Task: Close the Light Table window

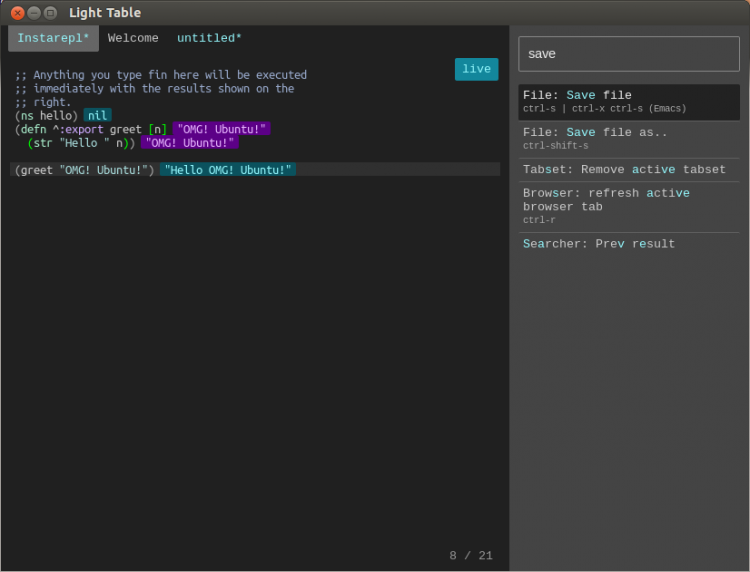Action: click(18, 13)
